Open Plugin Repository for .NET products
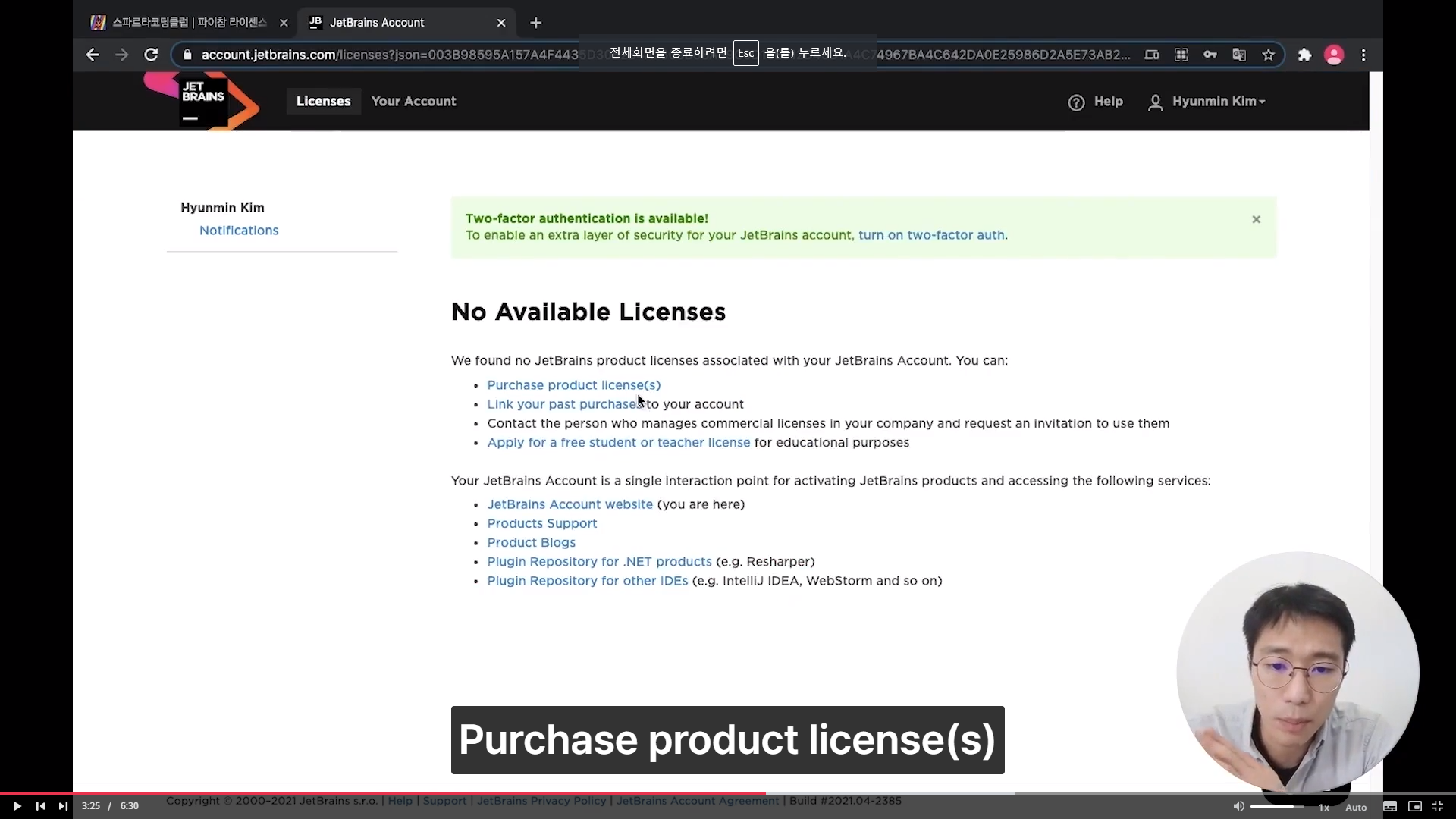 599,561
